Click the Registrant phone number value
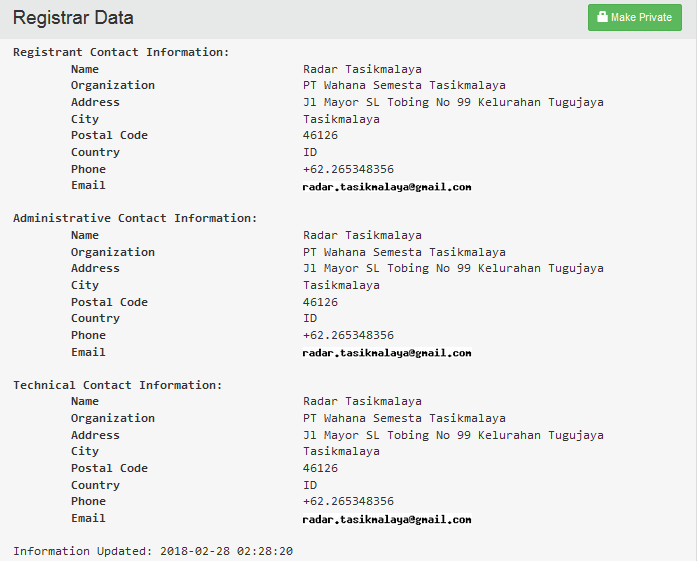 click(x=348, y=169)
